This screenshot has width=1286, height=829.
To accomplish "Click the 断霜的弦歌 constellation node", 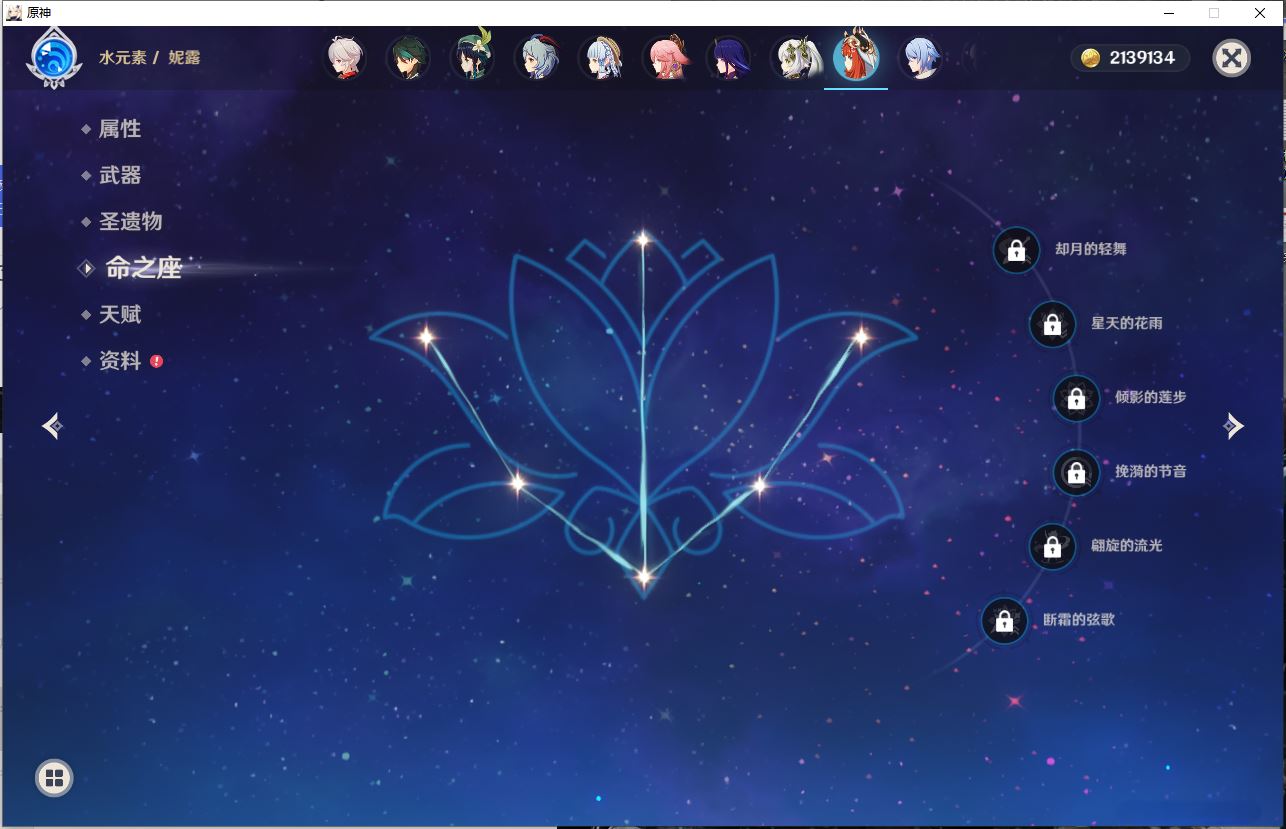I will (x=1004, y=621).
